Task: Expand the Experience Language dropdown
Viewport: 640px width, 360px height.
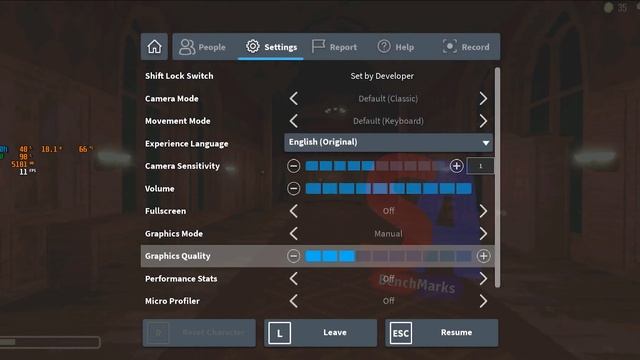Action: [389, 142]
